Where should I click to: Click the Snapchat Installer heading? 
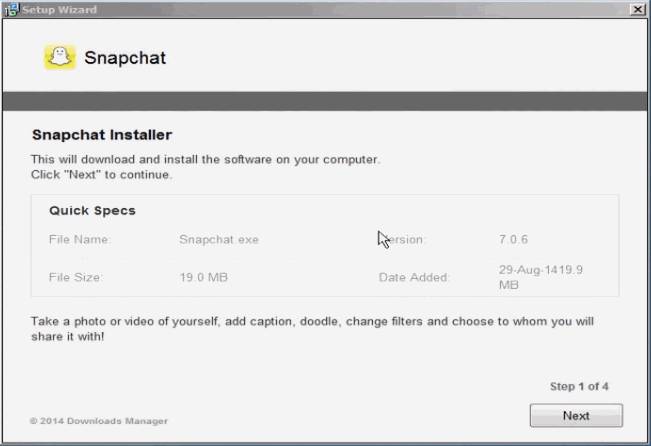click(x=102, y=135)
